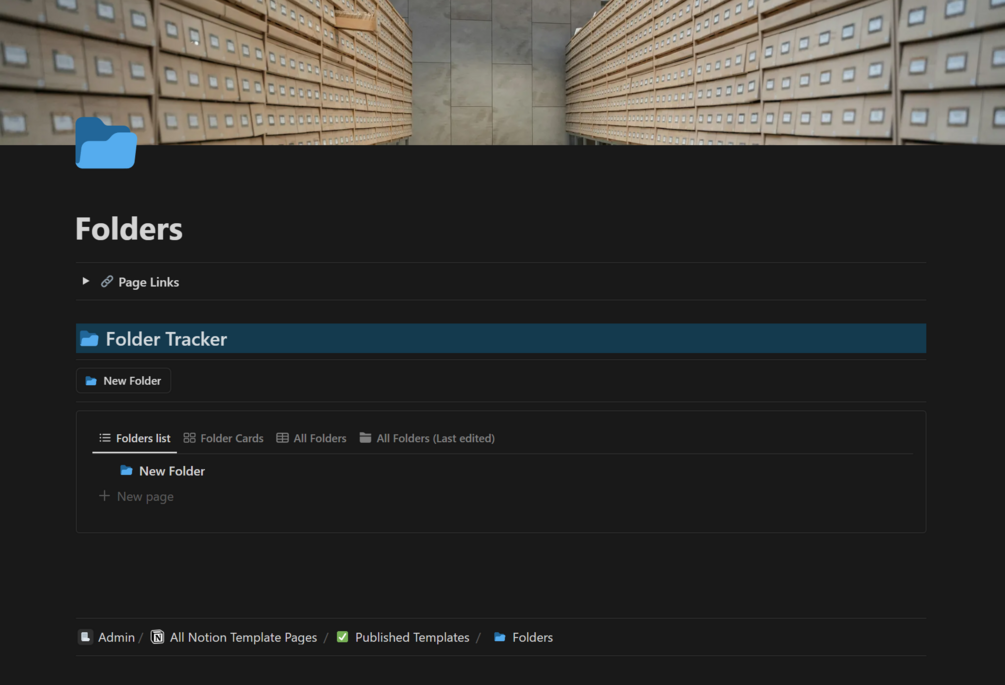Click the Page Links text
This screenshot has height=685, width=1005.
(149, 282)
